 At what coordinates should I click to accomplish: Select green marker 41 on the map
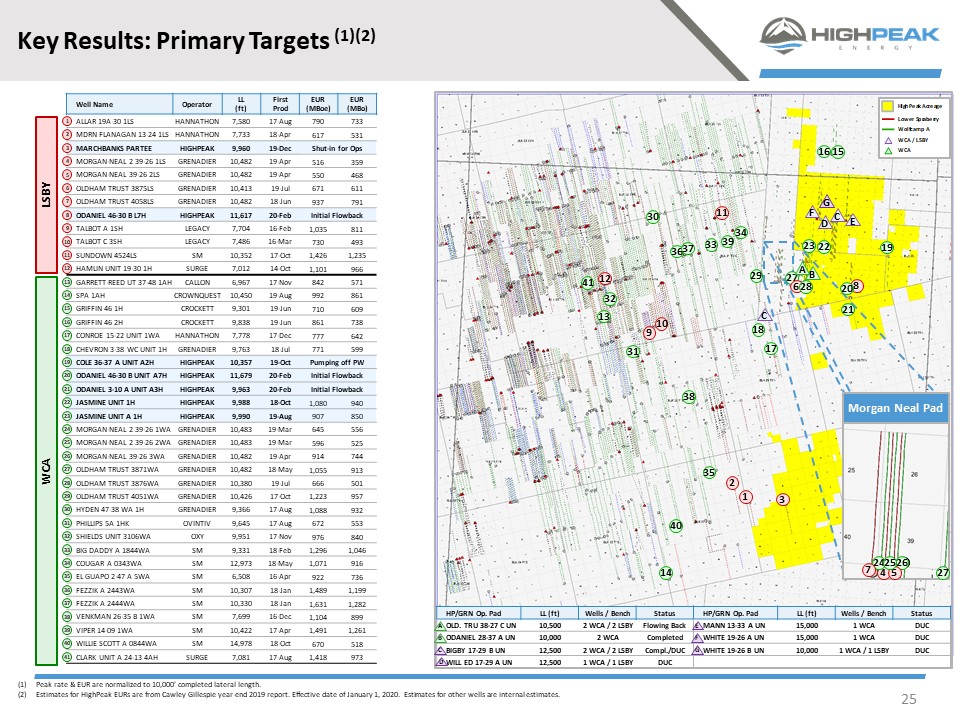click(588, 282)
